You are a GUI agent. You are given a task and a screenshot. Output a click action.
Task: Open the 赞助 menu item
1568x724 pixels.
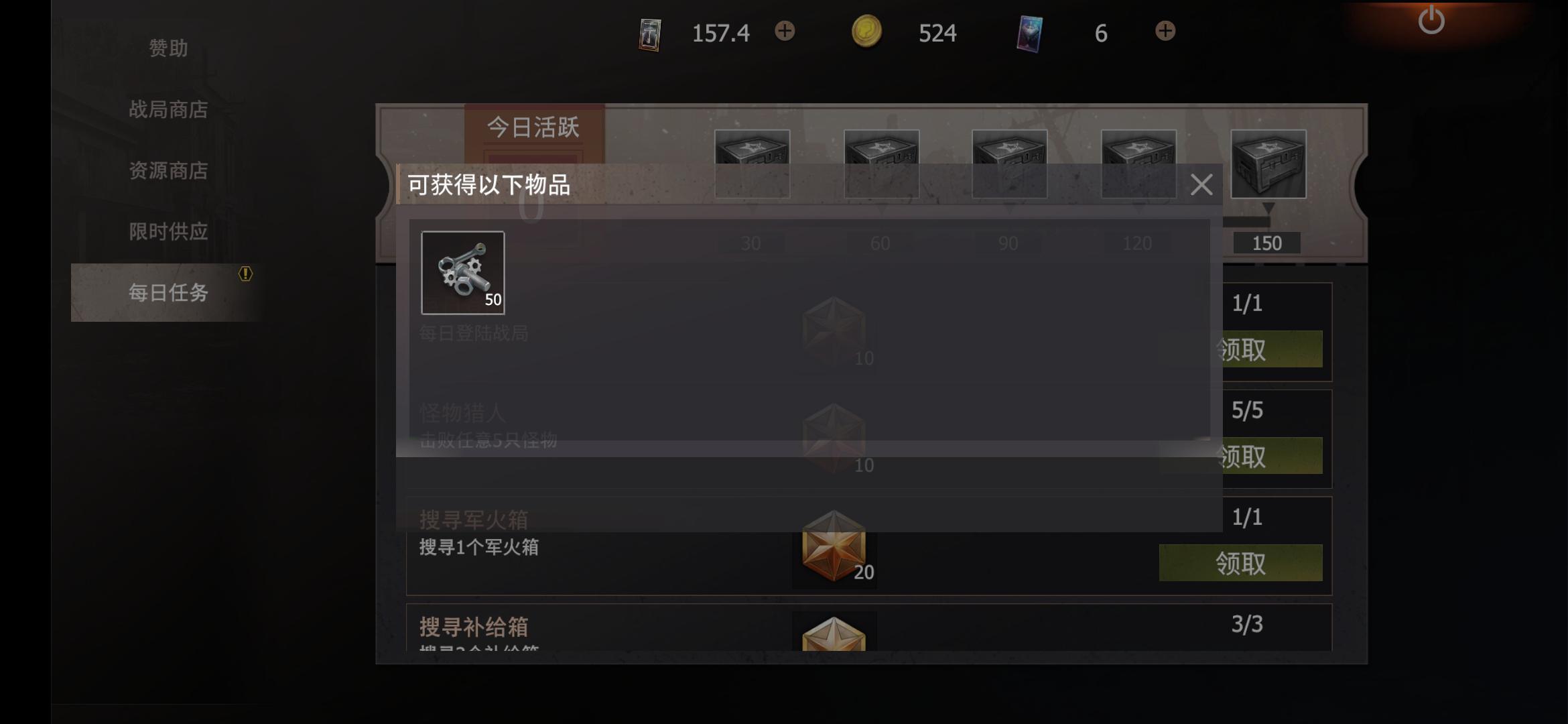point(168,48)
